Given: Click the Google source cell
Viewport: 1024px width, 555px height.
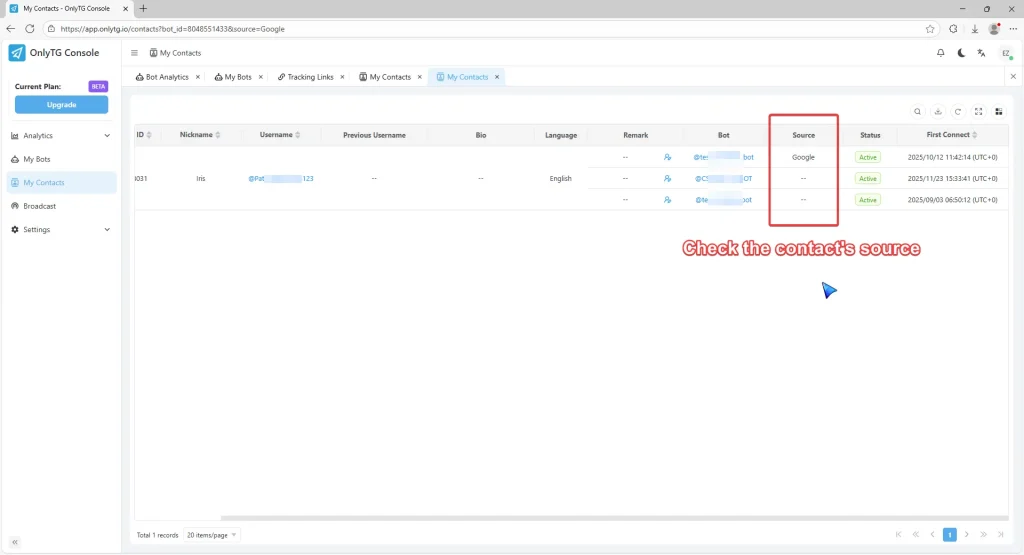Looking at the screenshot, I should coord(803,157).
